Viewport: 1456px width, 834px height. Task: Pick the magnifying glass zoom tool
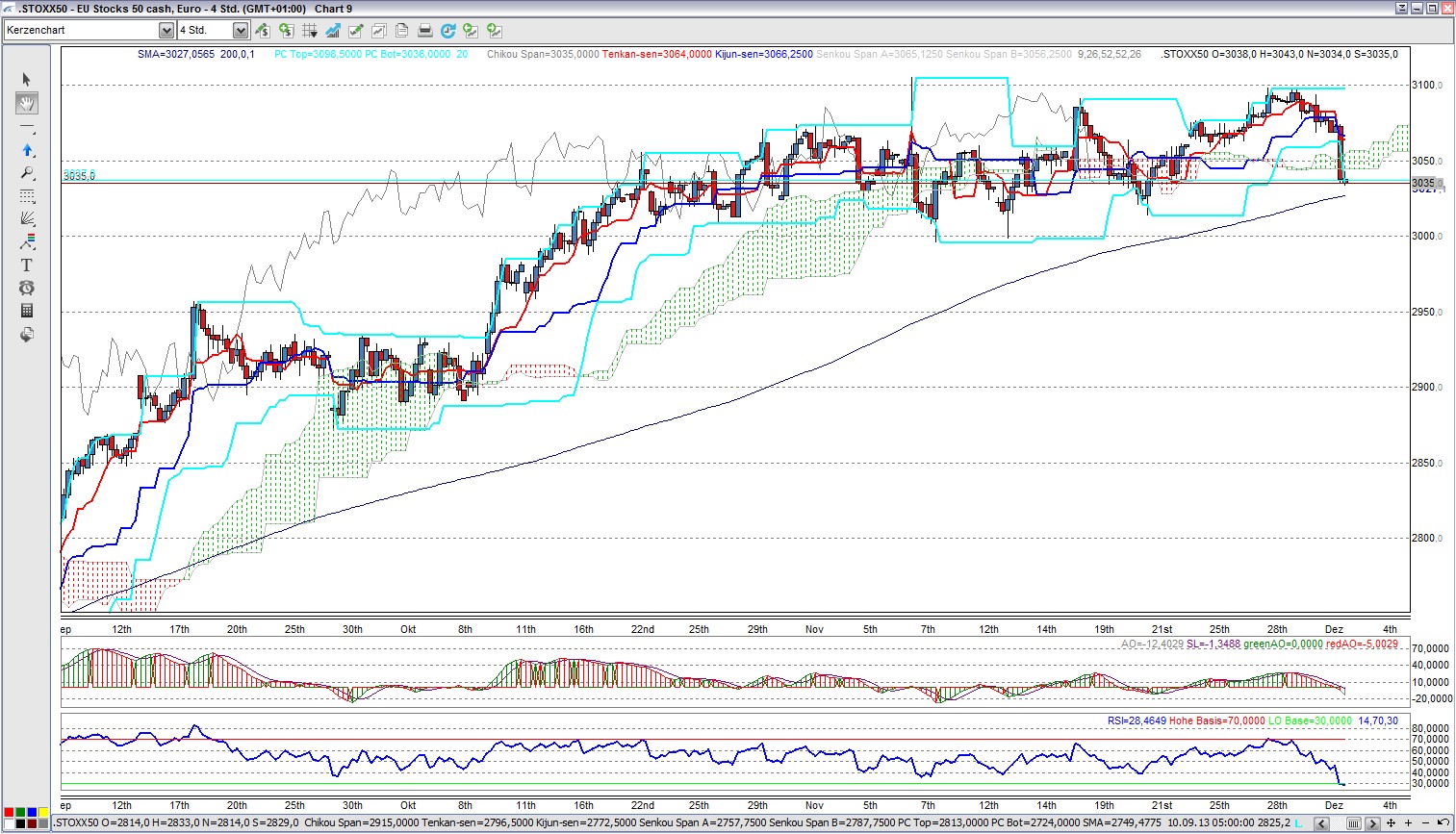pyautogui.click(x=27, y=173)
